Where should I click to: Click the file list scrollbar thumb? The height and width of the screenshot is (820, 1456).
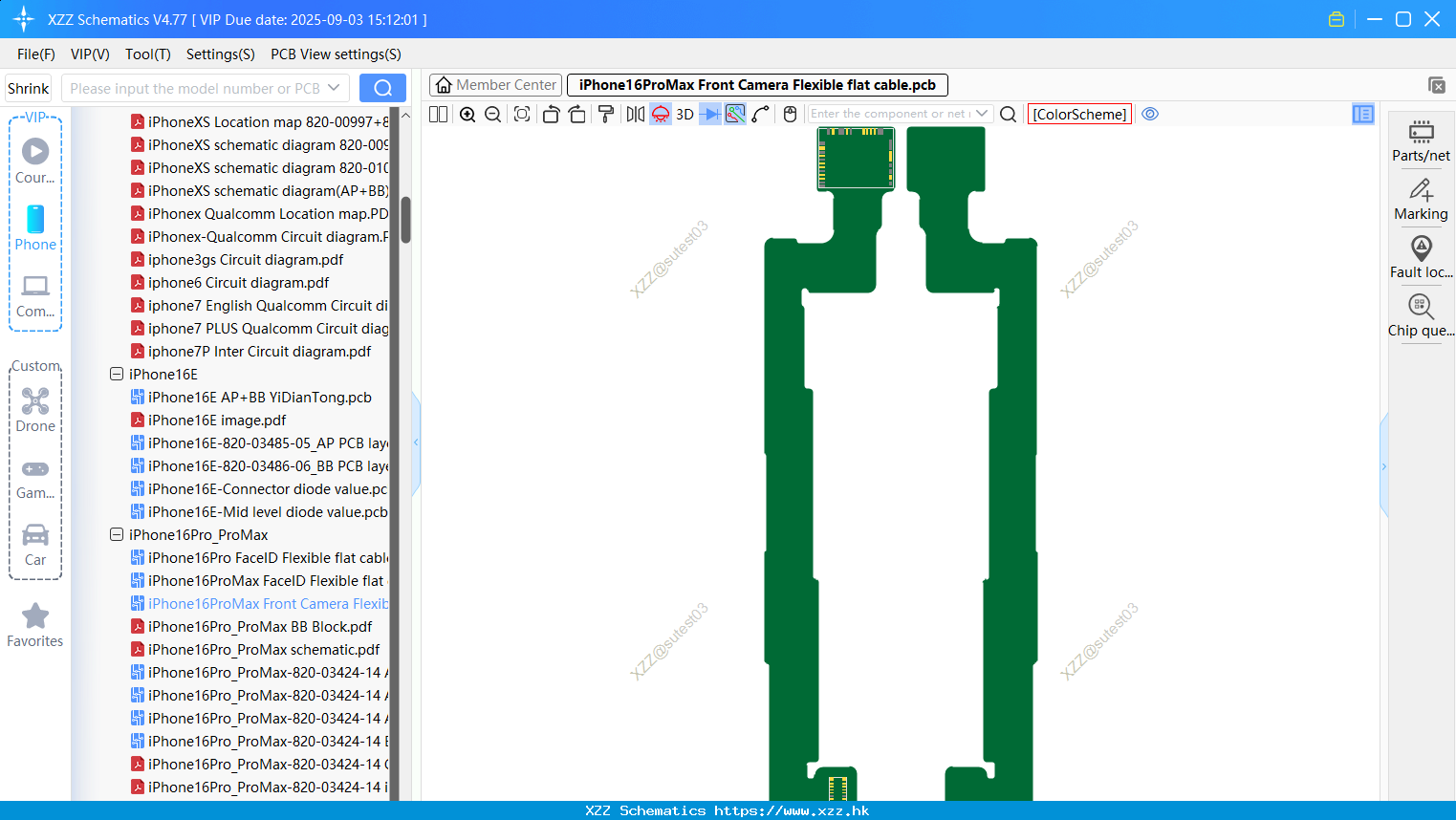tap(405, 220)
